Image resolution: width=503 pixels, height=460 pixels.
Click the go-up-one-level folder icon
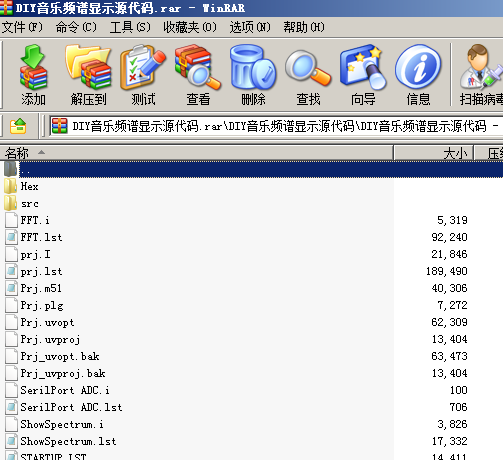(x=18, y=126)
